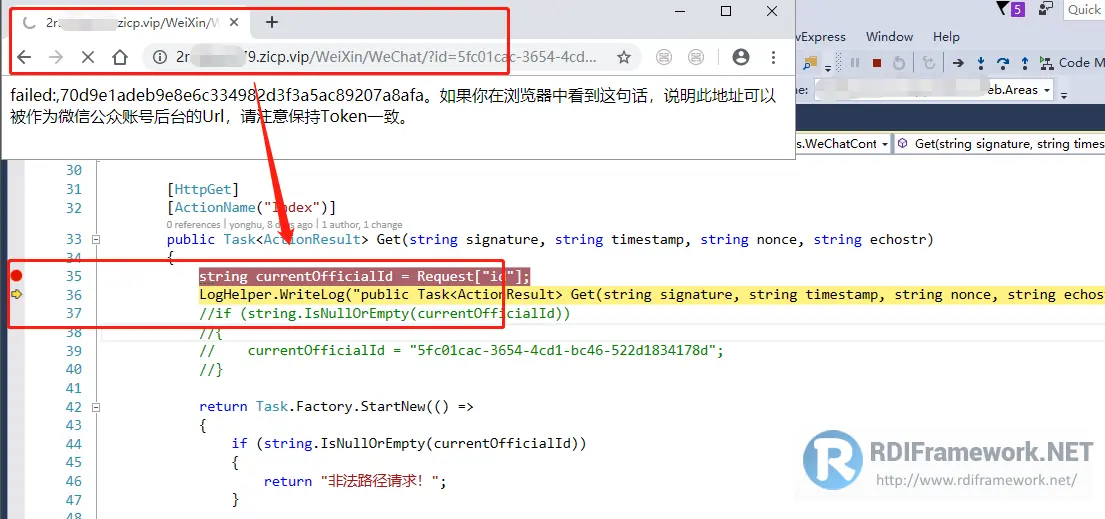
Task: Click commented currentOfficialId GUID on line 39
Action: 566,350
